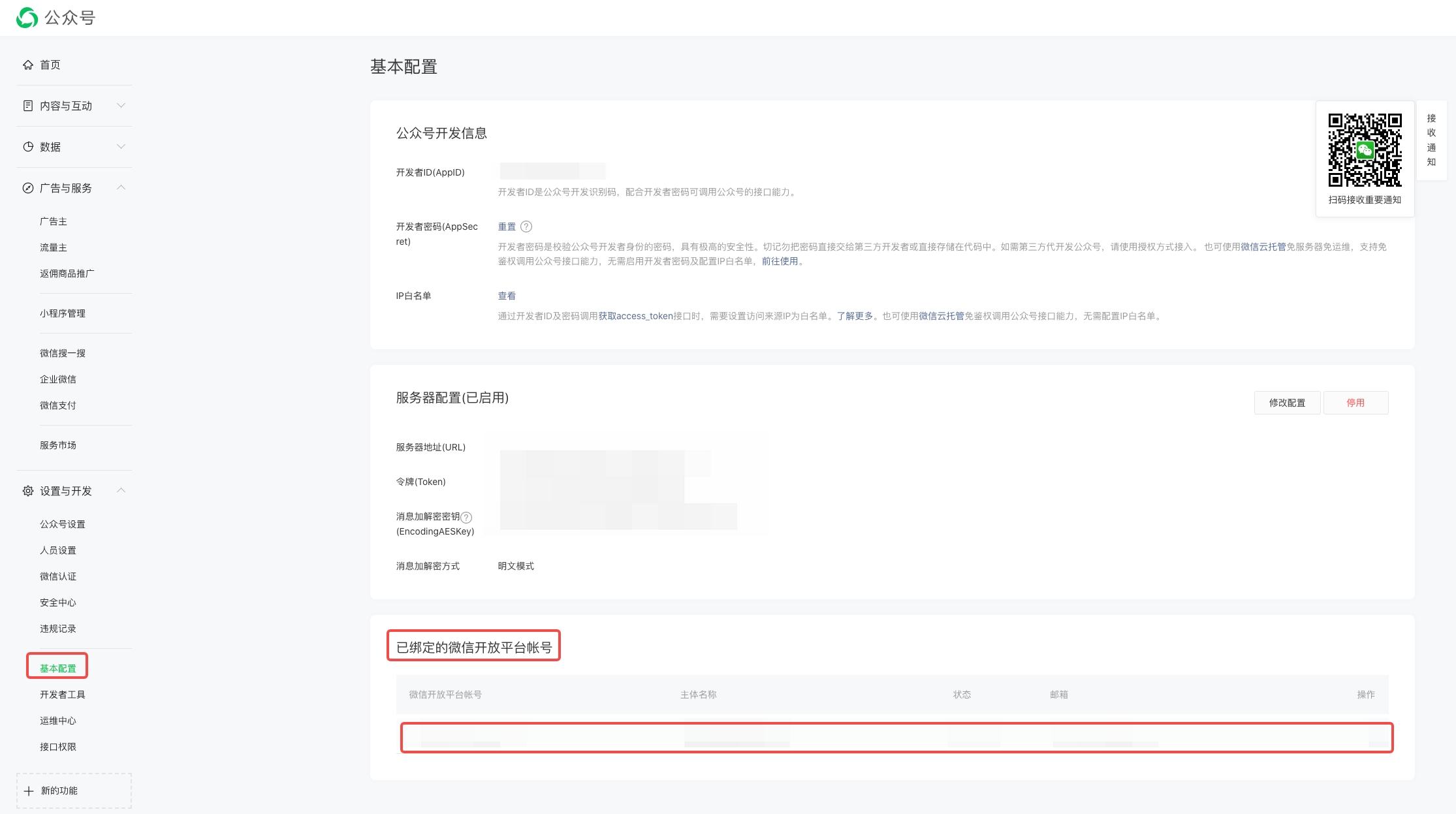This screenshot has height=814, width=1456.
Task: Click the WeChat Official Account logo
Action: (27, 18)
